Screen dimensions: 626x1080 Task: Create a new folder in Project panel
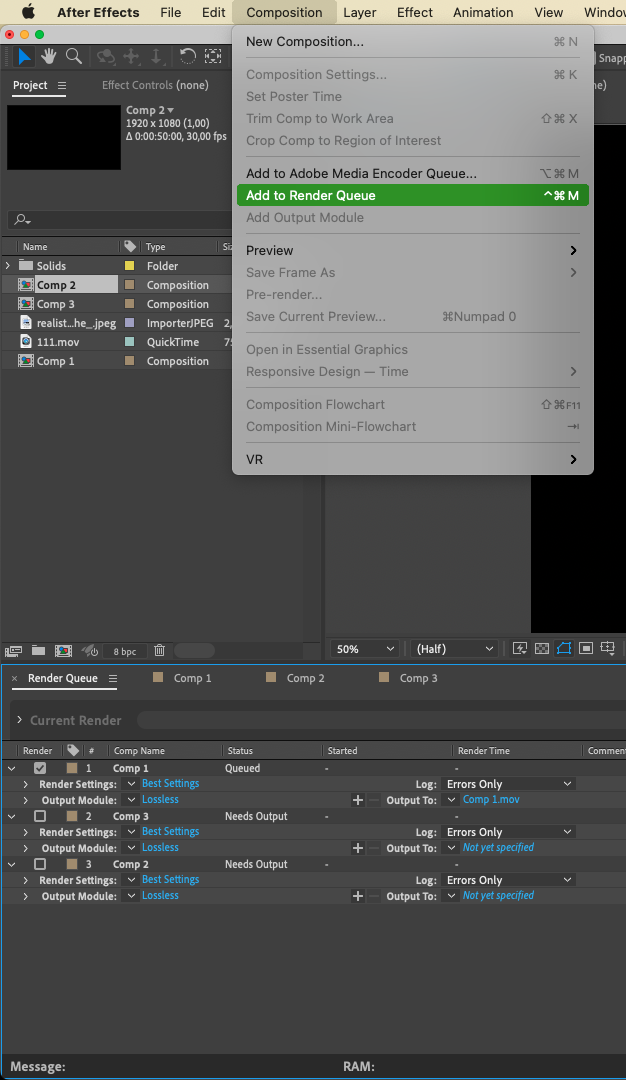point(39,650)
